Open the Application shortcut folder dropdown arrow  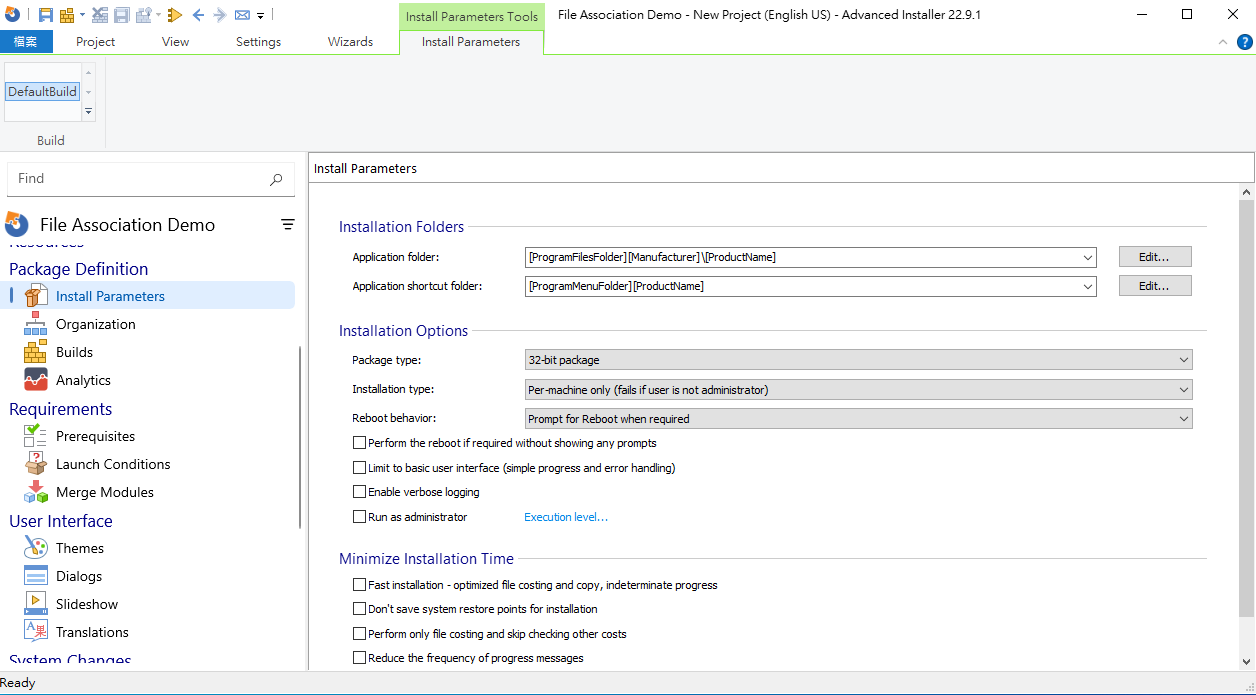[x=1088, y=287]
